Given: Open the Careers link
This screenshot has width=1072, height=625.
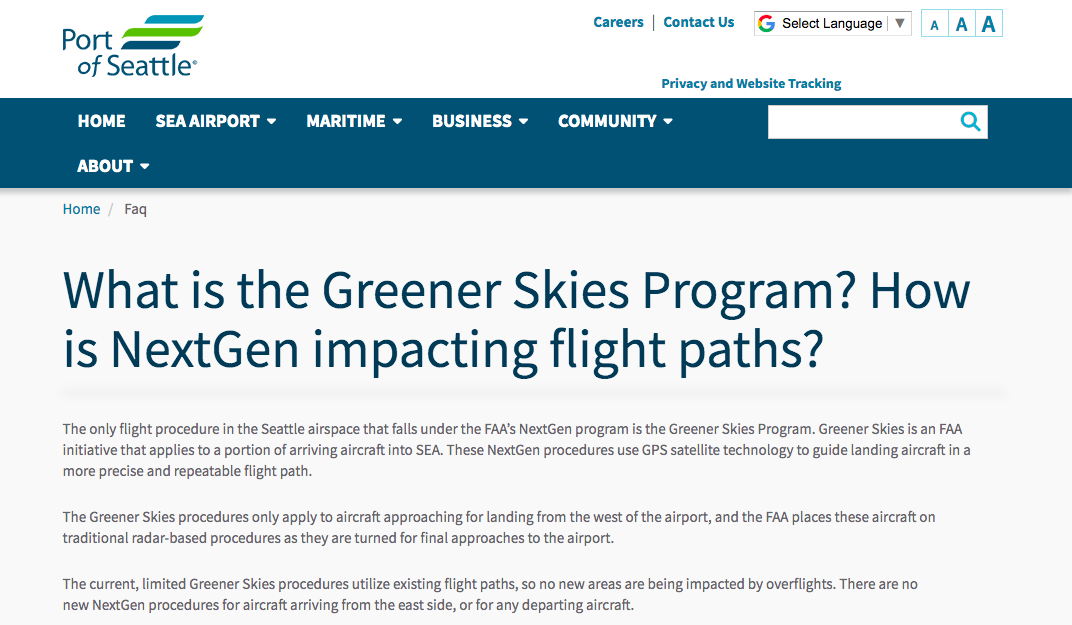Looking at the screenshot, I should 618,22.
